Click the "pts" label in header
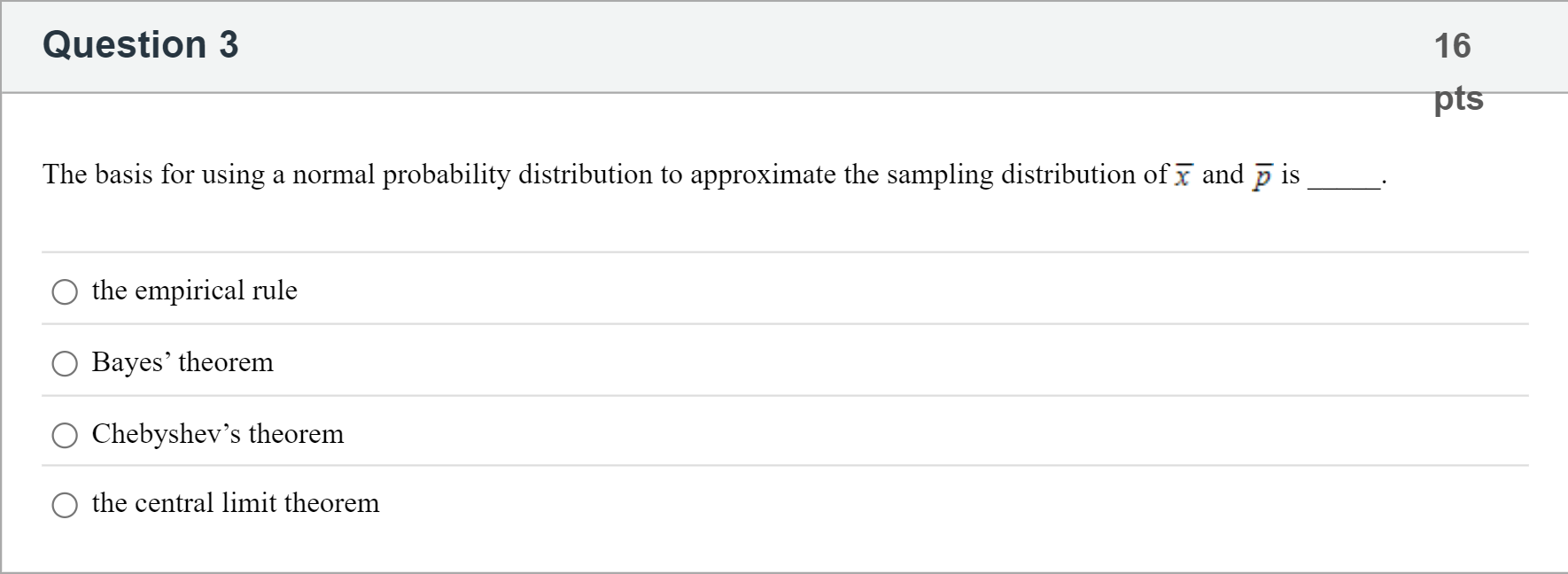1568x574 pixels. tap(1458, 97)
